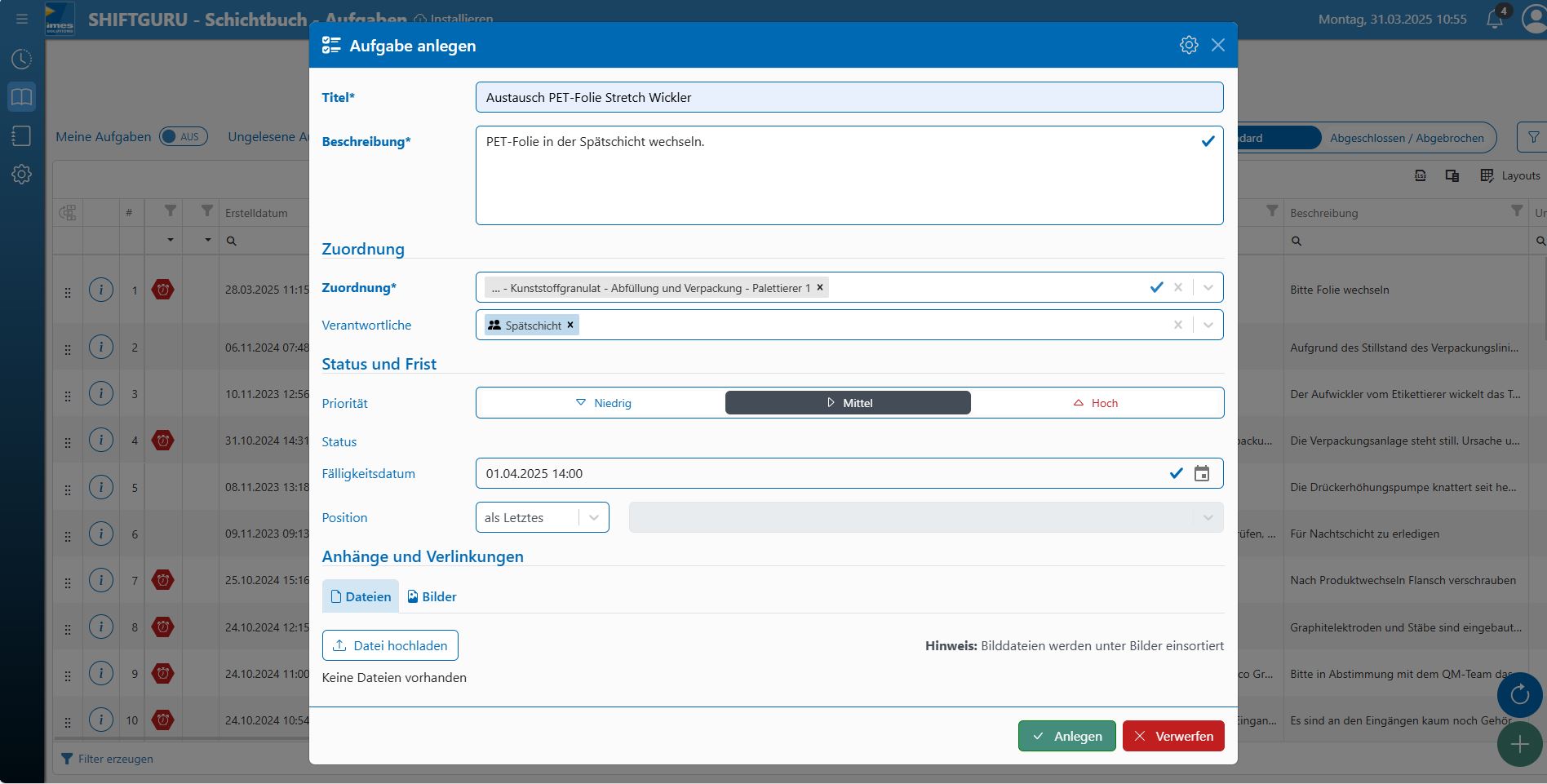Click the blue refresh circle button
Viewport: 1547px width, 784px height.
pyautogui.click(x=1518, y=695)
